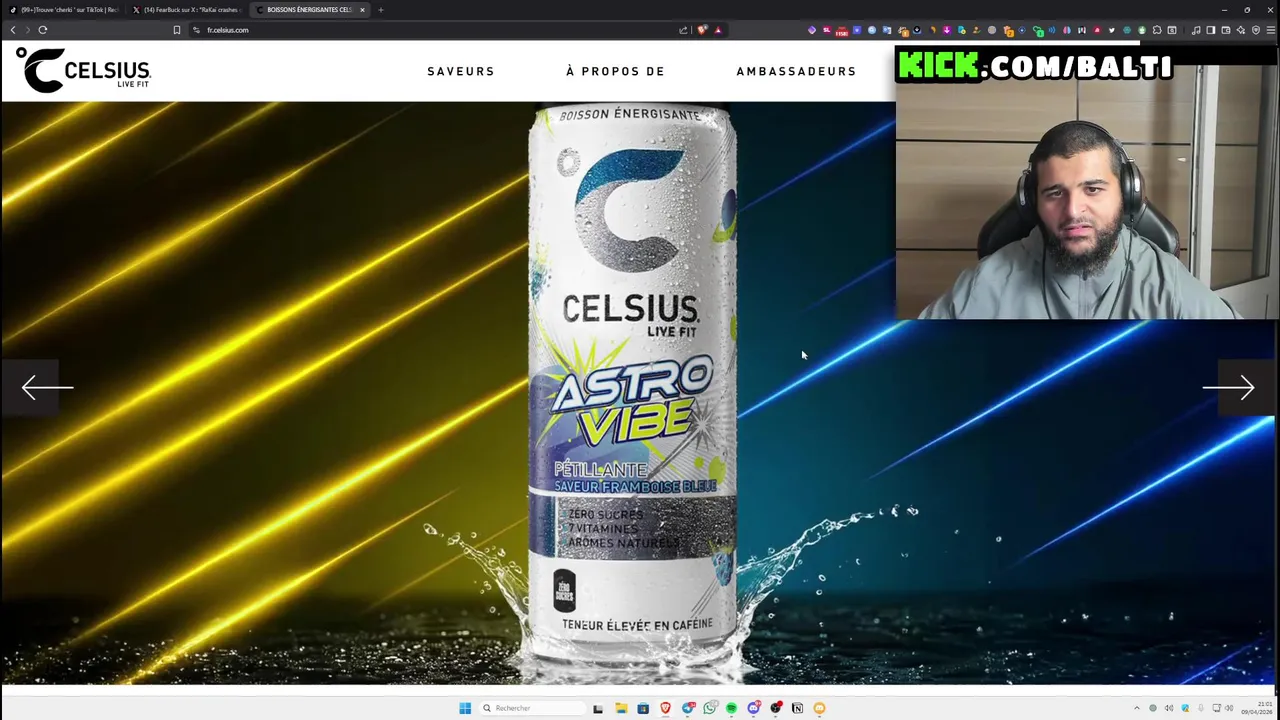This screenshot has width=1280, height=720.
Task: Toggle browser sidebar panel icon
Action: point(1211,30)
